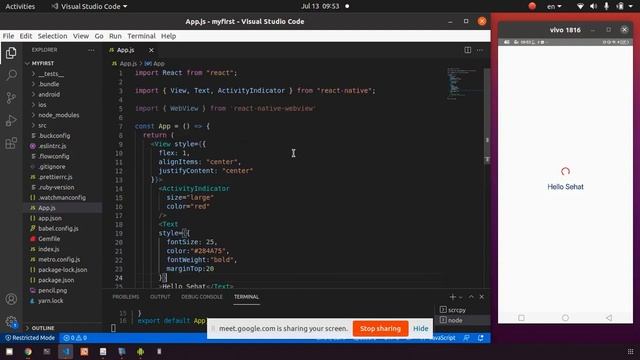Viewport: 640px width, 360px height.
Task: Expand the ios folder
Action: click(x=42, y=105)
